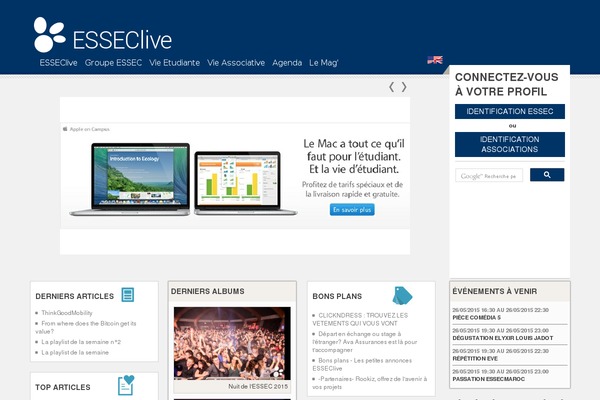Click the Identification Associations button
The width and height of the screenshot is (600, 400).
(510, 144)
